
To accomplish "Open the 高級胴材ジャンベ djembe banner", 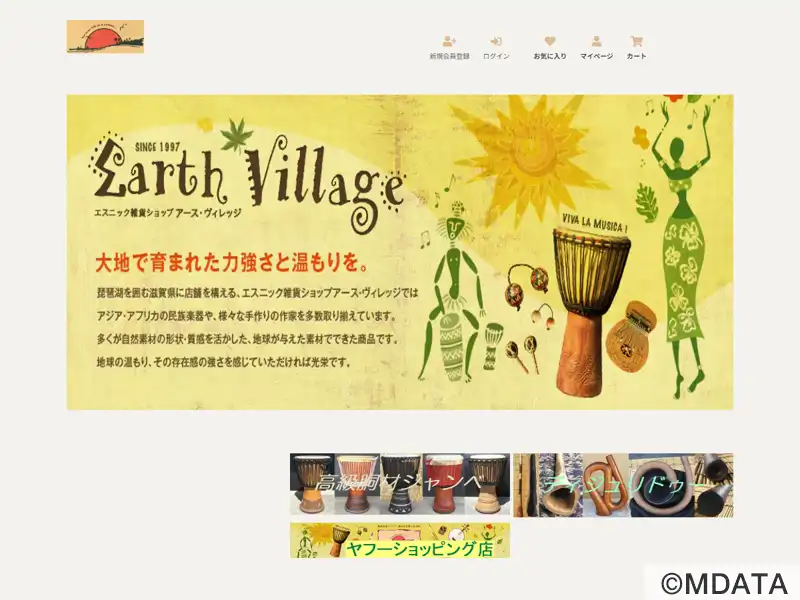I will coord(400,484).
